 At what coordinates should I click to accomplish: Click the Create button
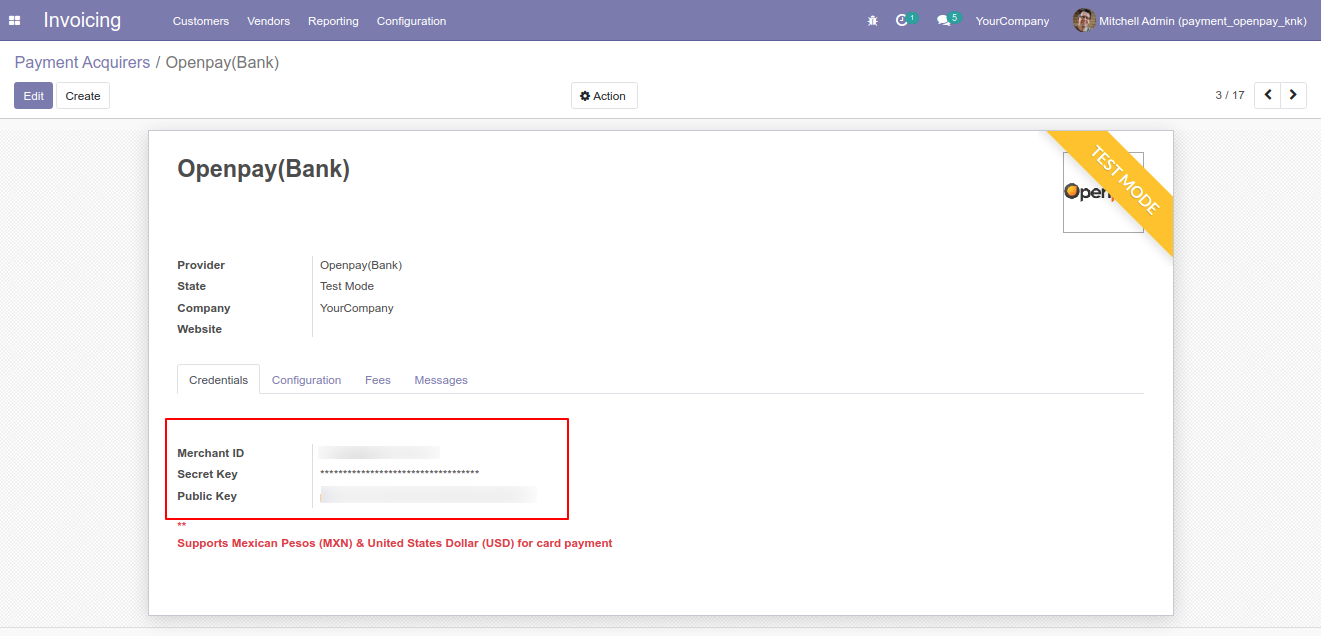83,96
